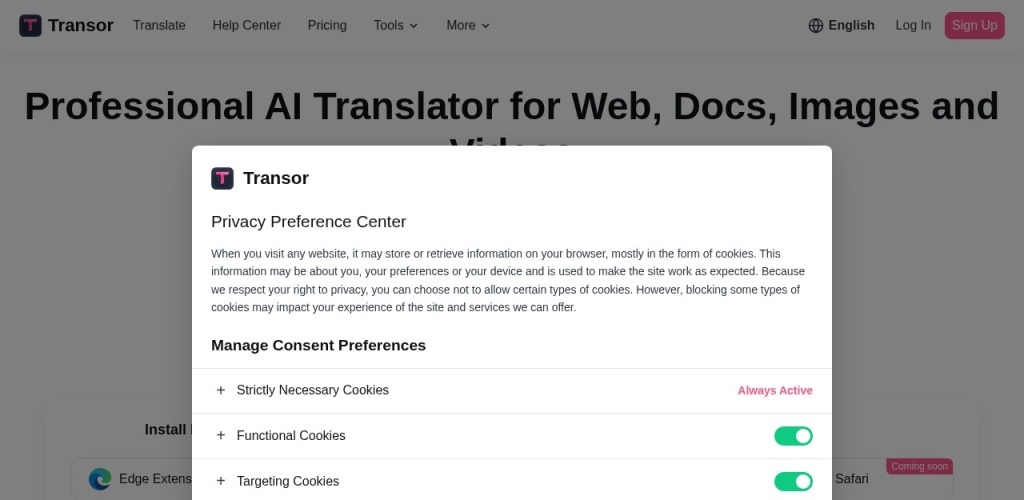Screen dimensions: 1024x500
Task: Click the globe language icon
Action: (x=816, y=25)
